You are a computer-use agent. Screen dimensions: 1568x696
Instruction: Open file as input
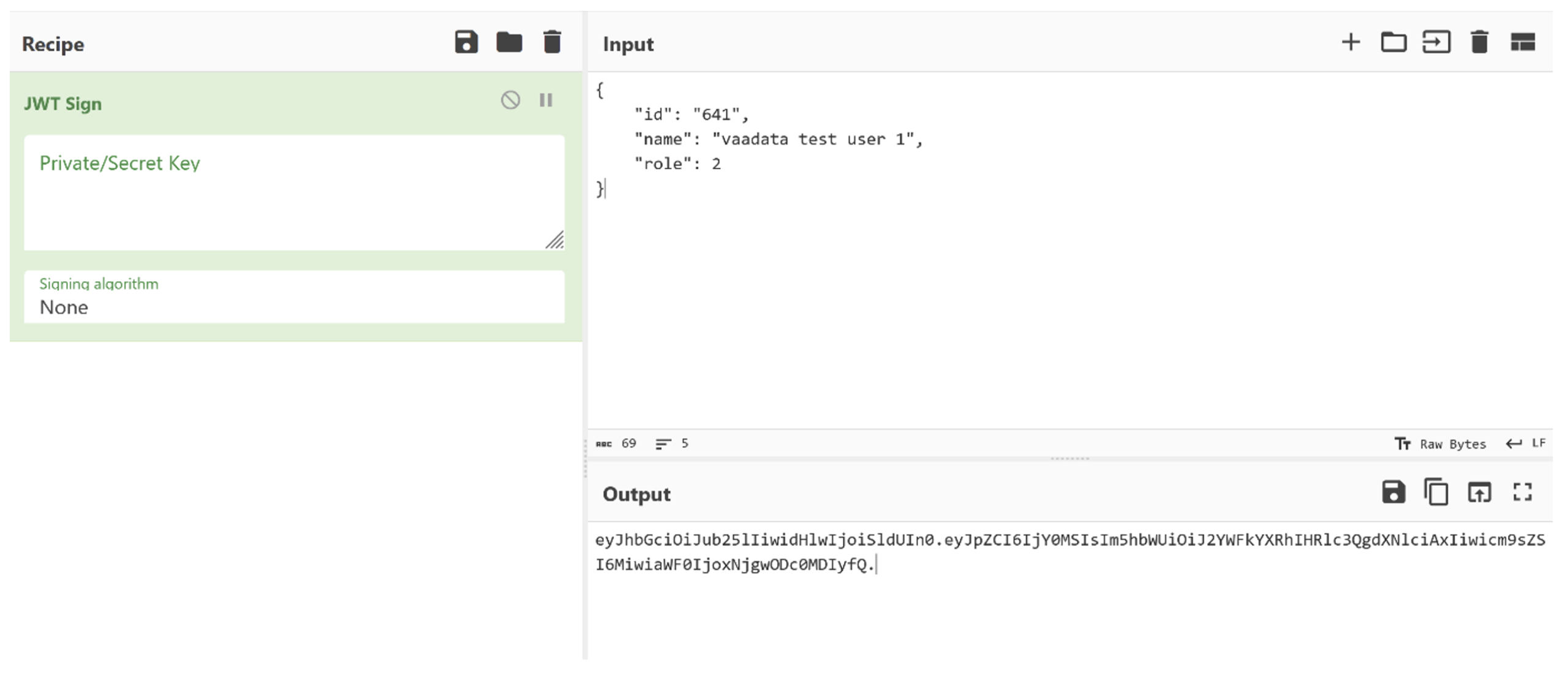1436,42
